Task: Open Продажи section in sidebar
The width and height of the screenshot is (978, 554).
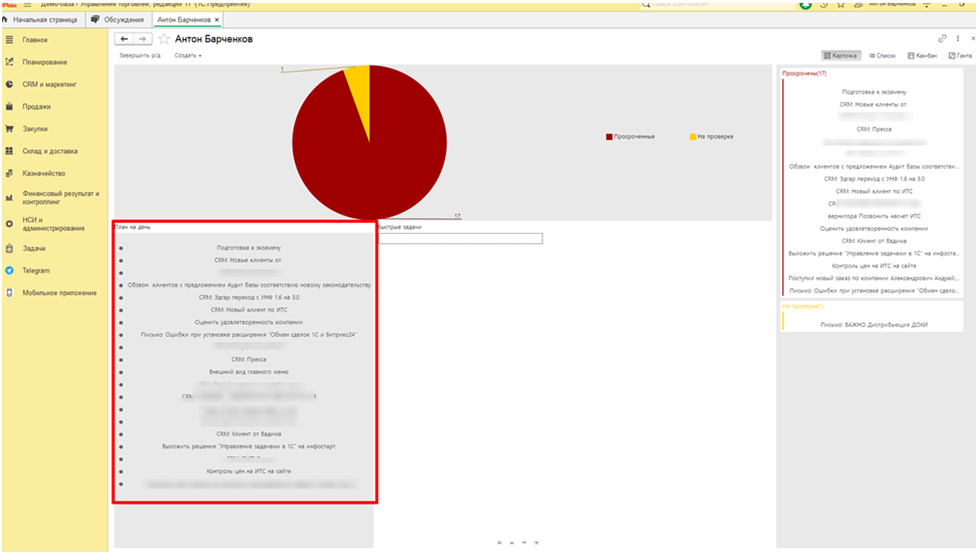Action: coord(37,107)
